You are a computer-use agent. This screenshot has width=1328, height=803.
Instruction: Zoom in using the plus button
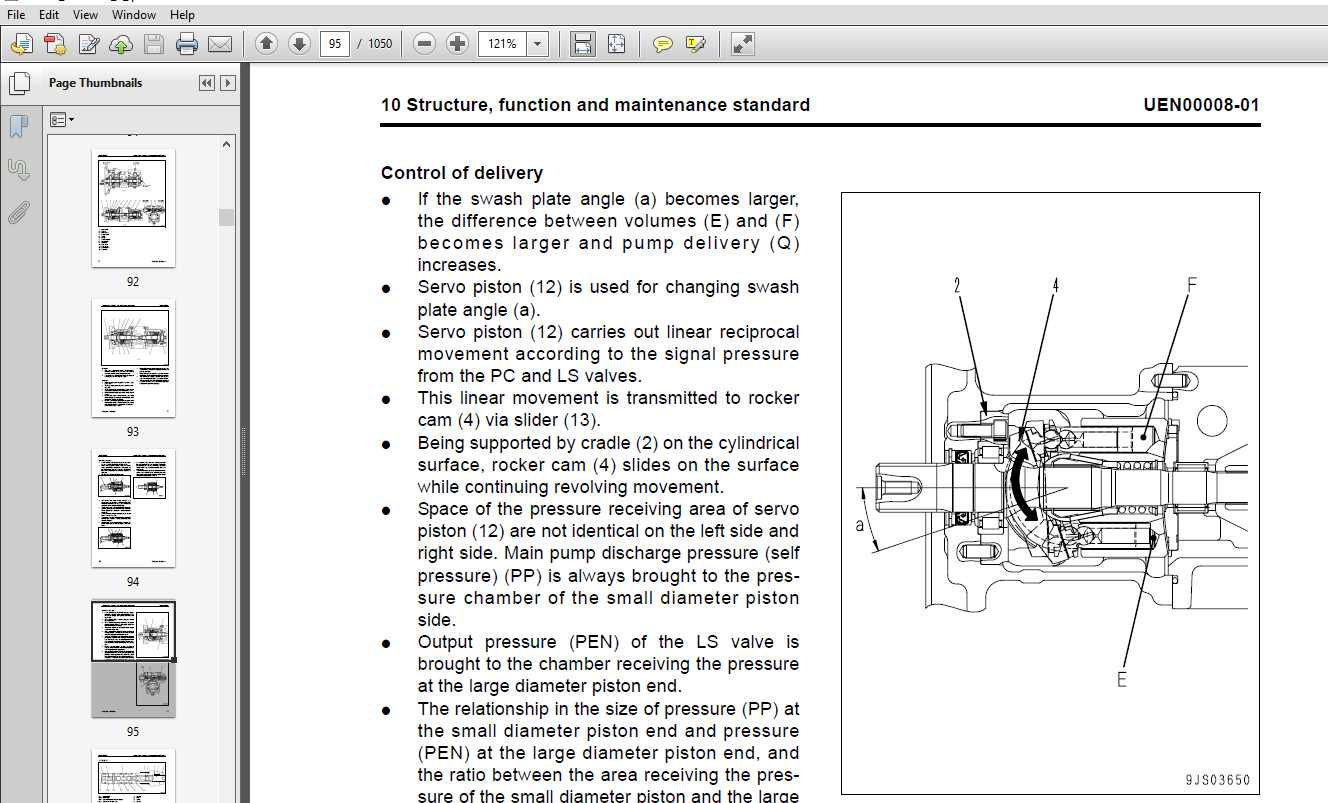coord(457,44)
